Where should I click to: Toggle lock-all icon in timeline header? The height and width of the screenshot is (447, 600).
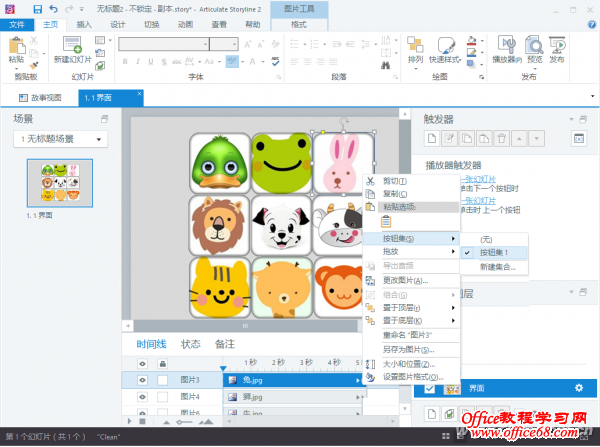[x=163, y=364]
